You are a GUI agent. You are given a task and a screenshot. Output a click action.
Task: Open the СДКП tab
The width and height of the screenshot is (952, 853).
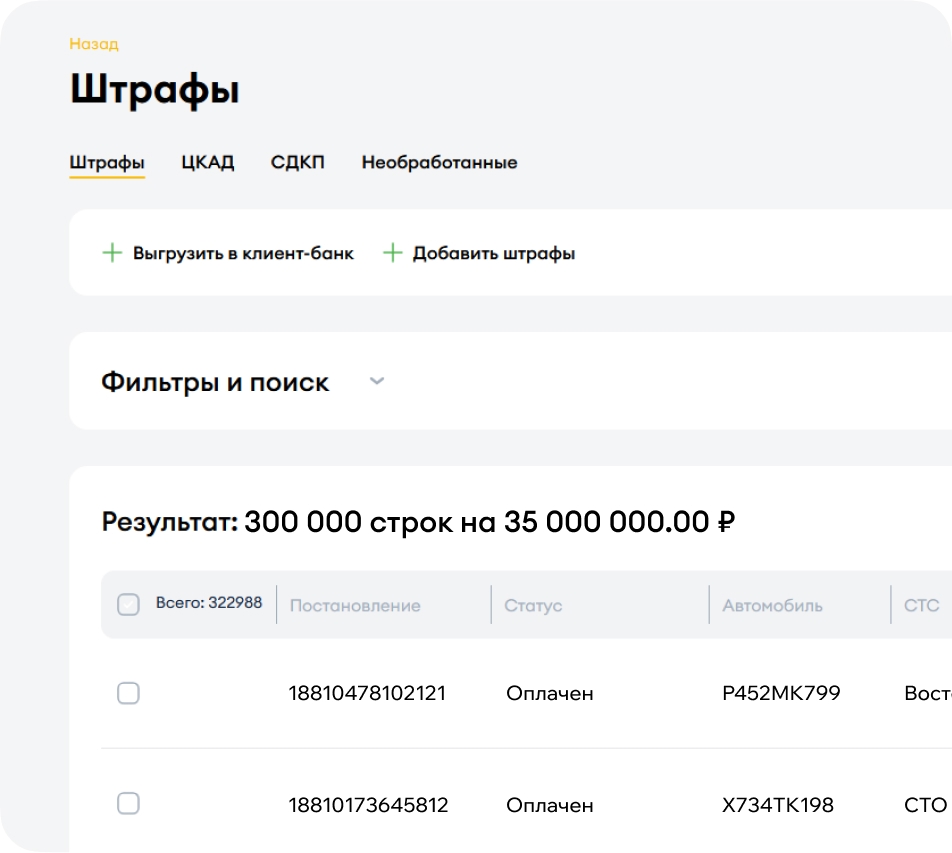tap(297, 162)
